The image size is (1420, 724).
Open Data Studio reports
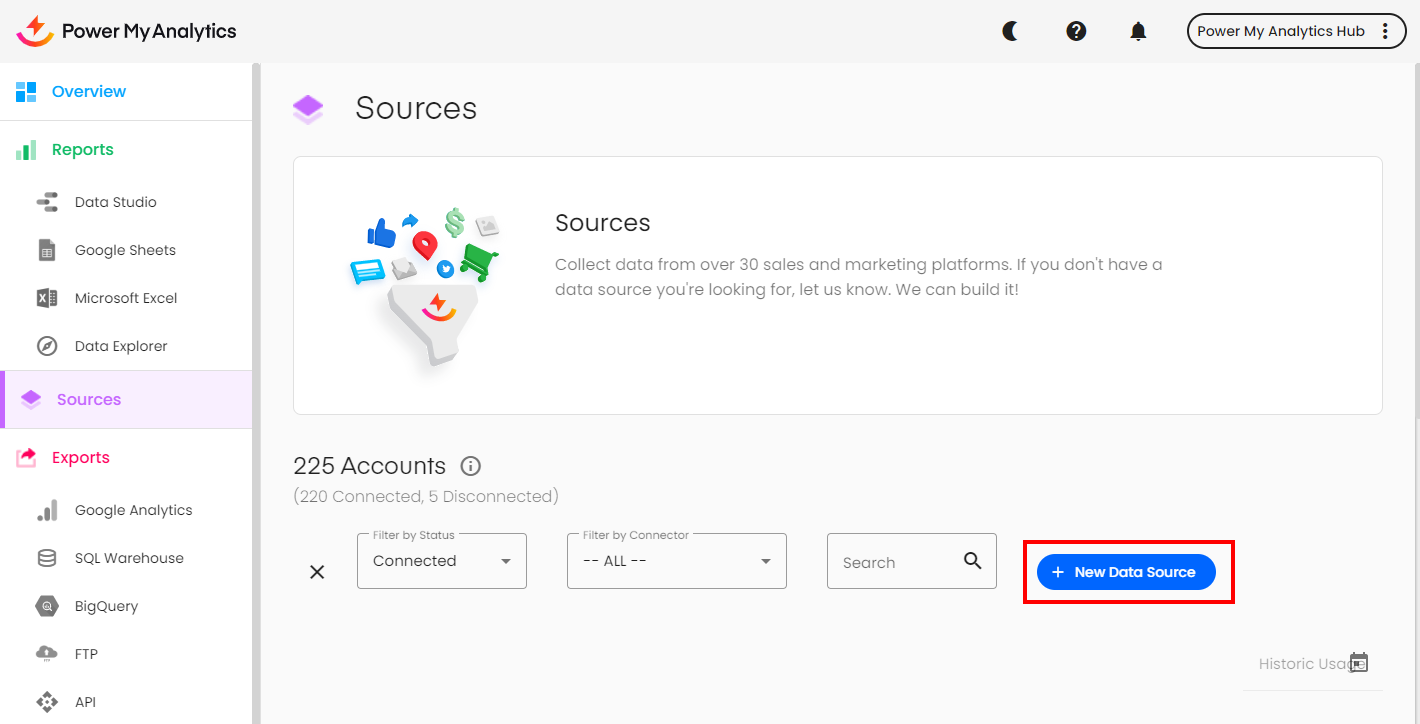pyautogui.click(x=115, y=202)
